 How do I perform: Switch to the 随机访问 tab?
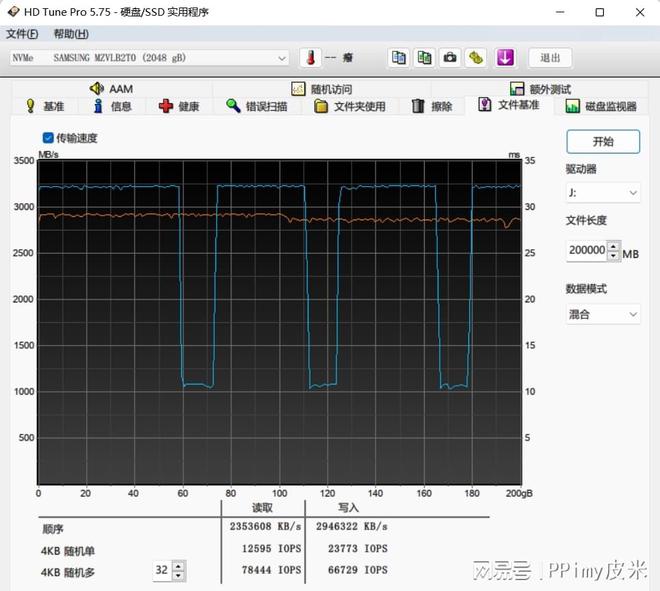click(322, 88)
